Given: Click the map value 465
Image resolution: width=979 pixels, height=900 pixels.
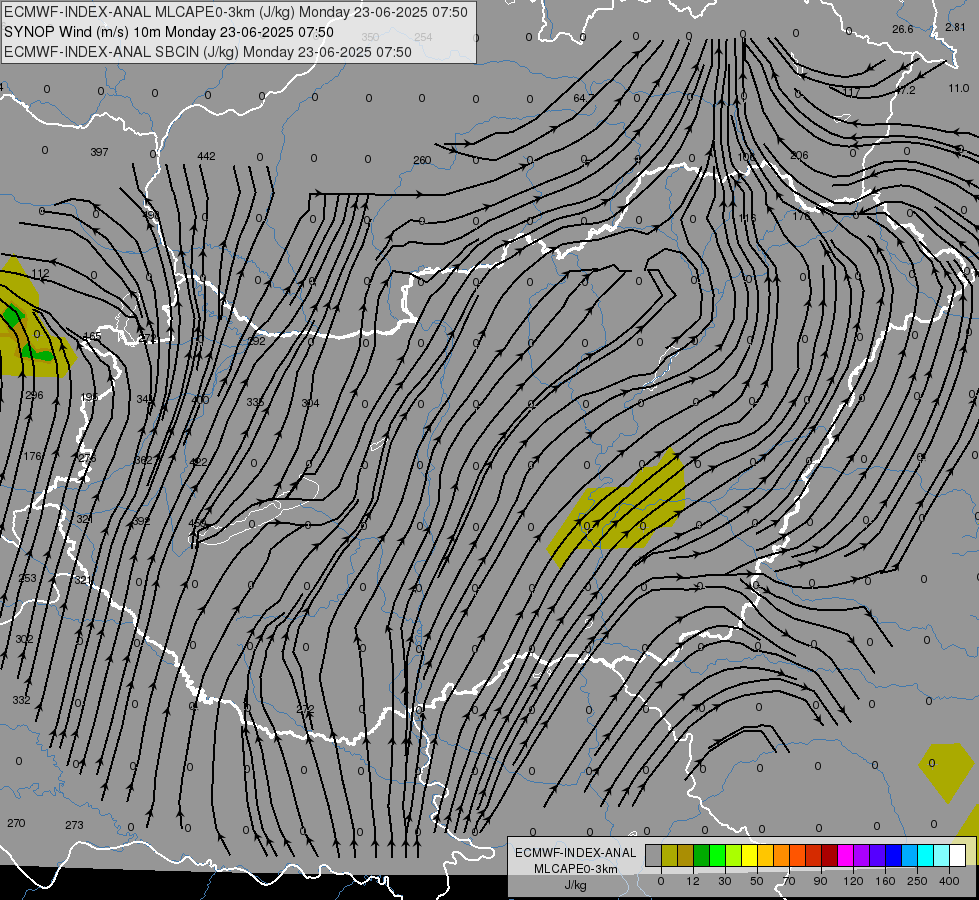Looking at the screenshot, I should click(92, 337).
